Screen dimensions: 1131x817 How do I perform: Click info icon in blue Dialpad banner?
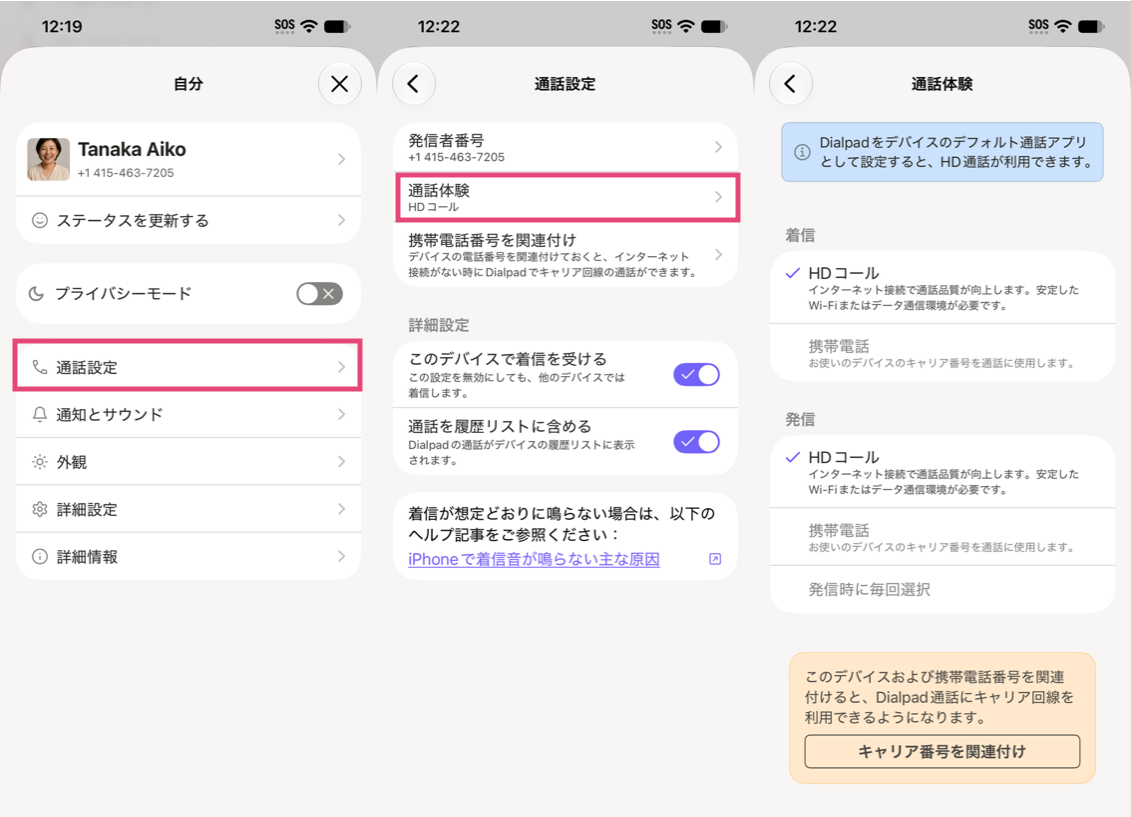coord(801,152)
